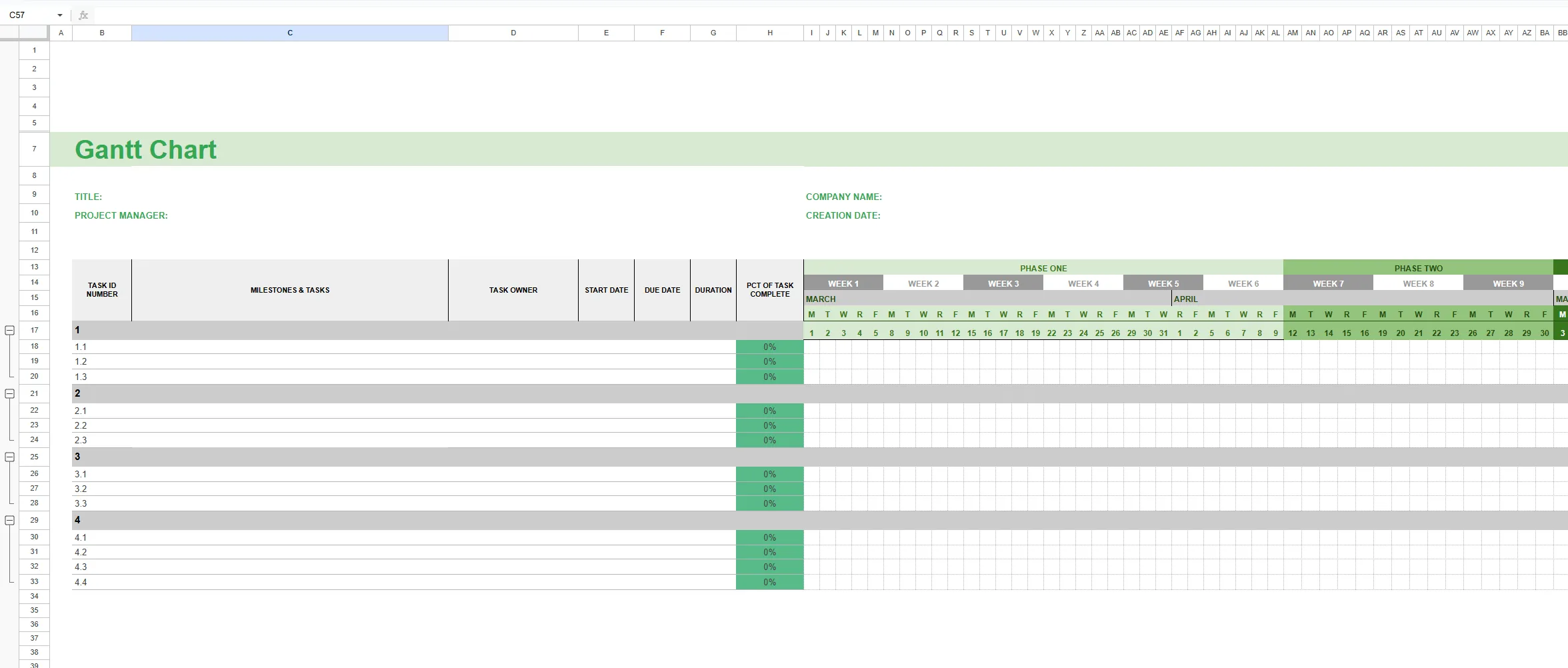Click the WEEK 7 header cell

coord(1328,283)
